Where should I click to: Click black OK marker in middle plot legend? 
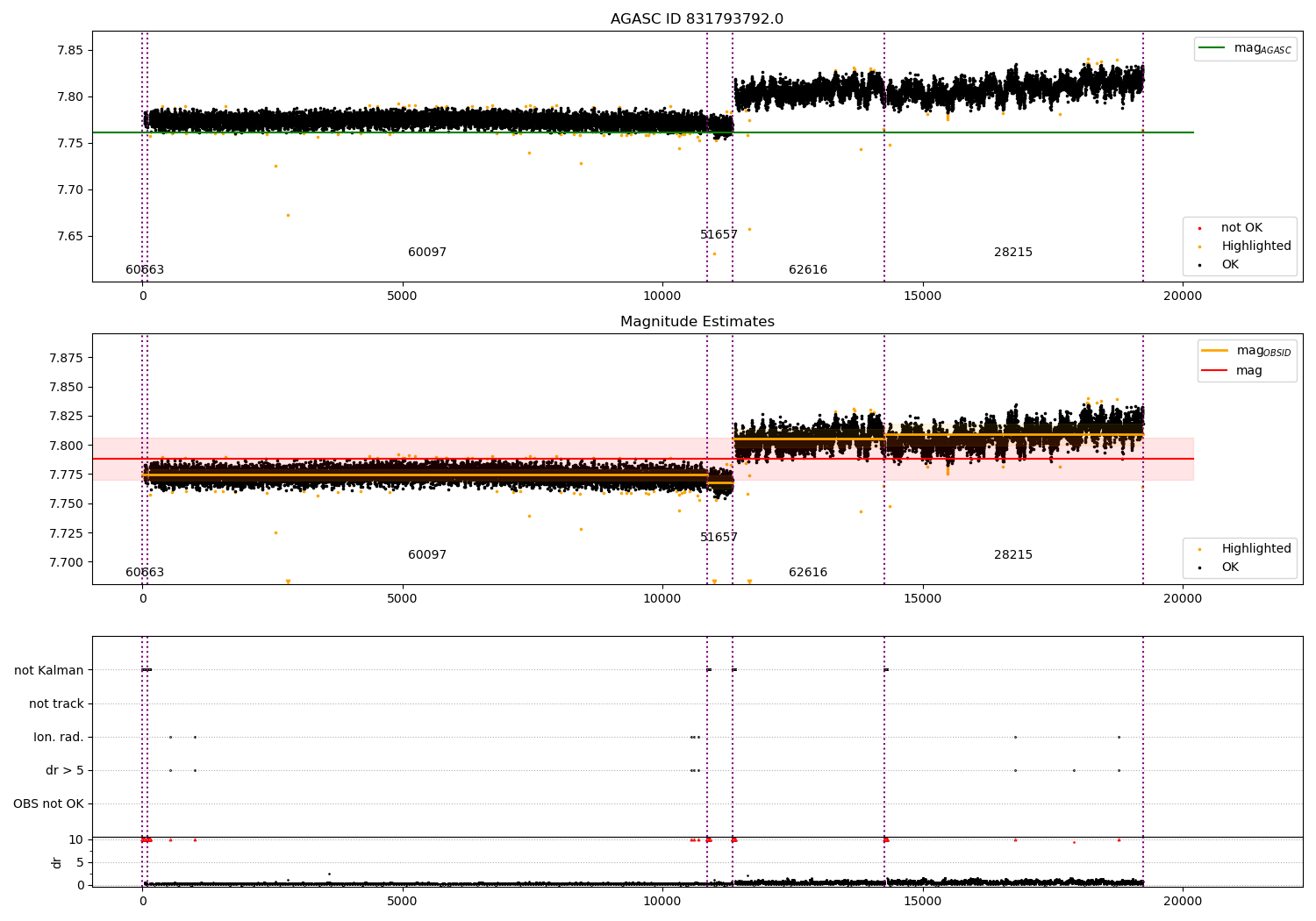(x=1199, y=568)
